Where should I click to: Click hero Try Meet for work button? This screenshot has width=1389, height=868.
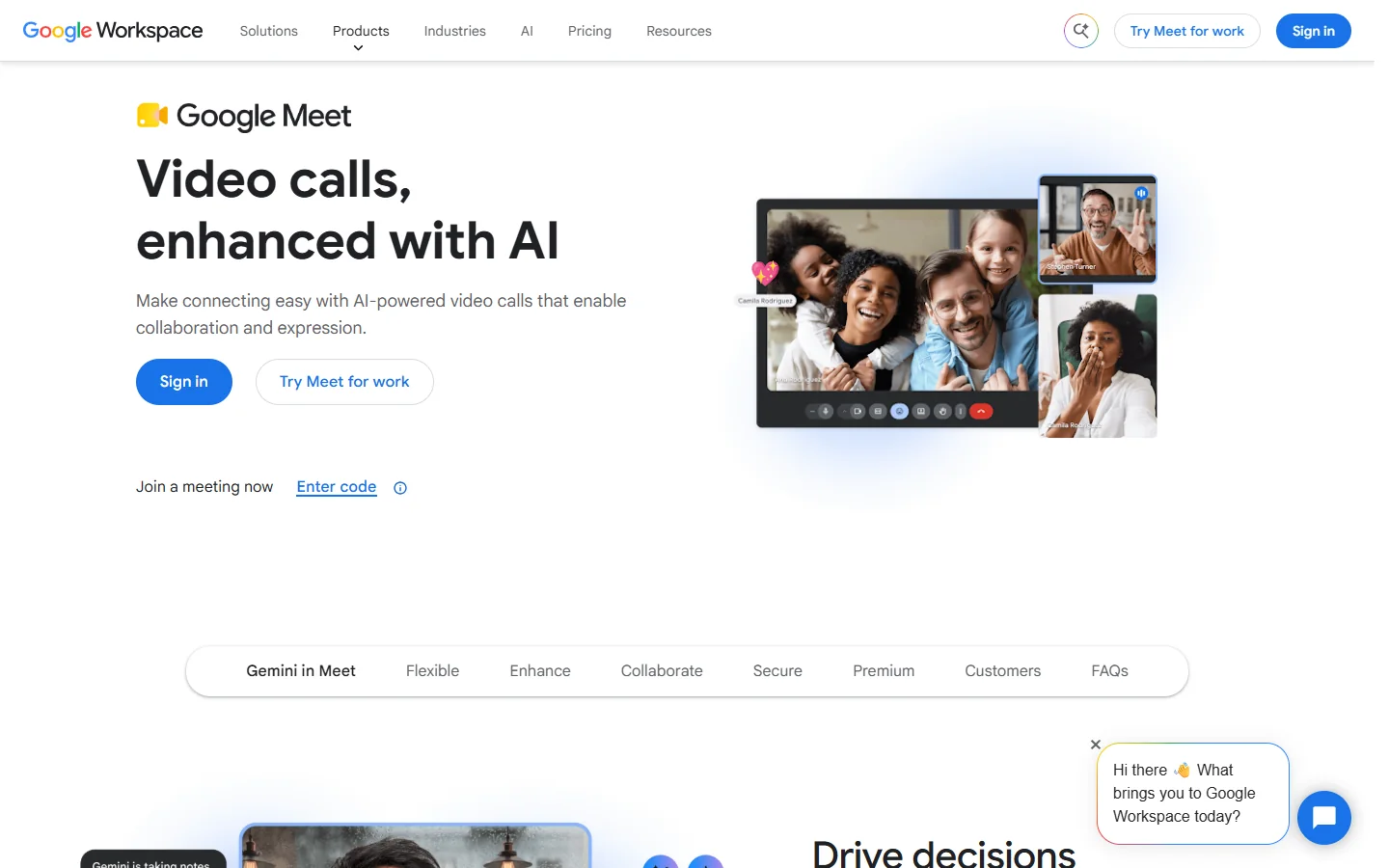click(x=344, y=382)
